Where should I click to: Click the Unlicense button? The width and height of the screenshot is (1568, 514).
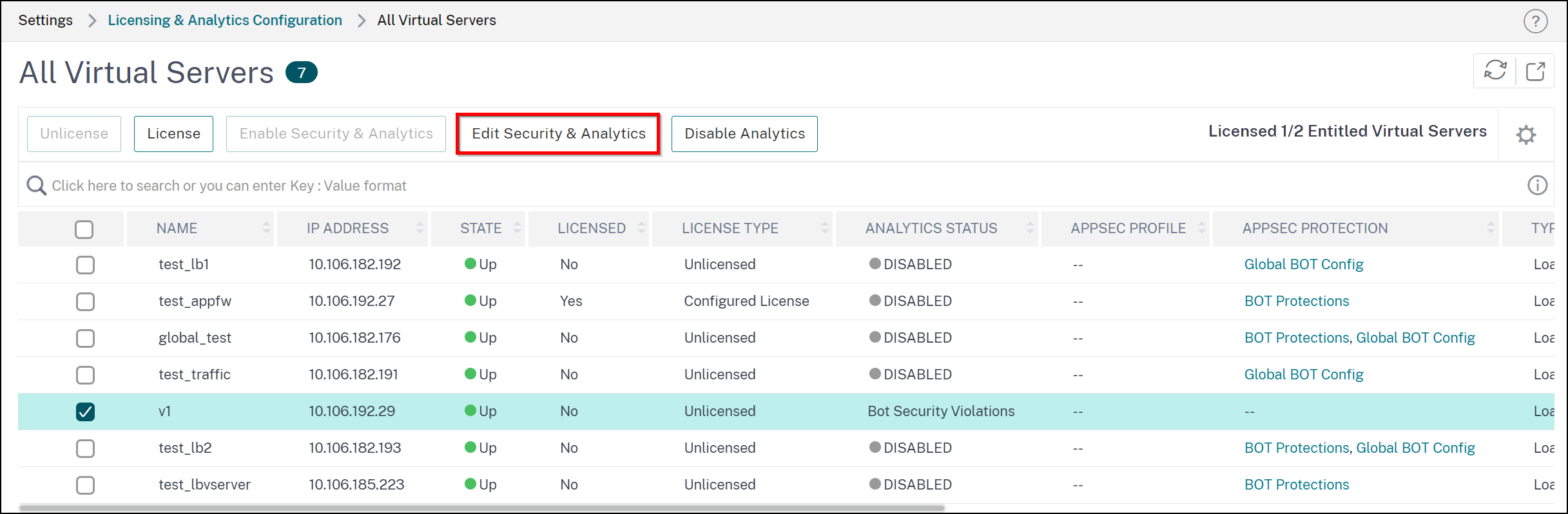point(74,134)
